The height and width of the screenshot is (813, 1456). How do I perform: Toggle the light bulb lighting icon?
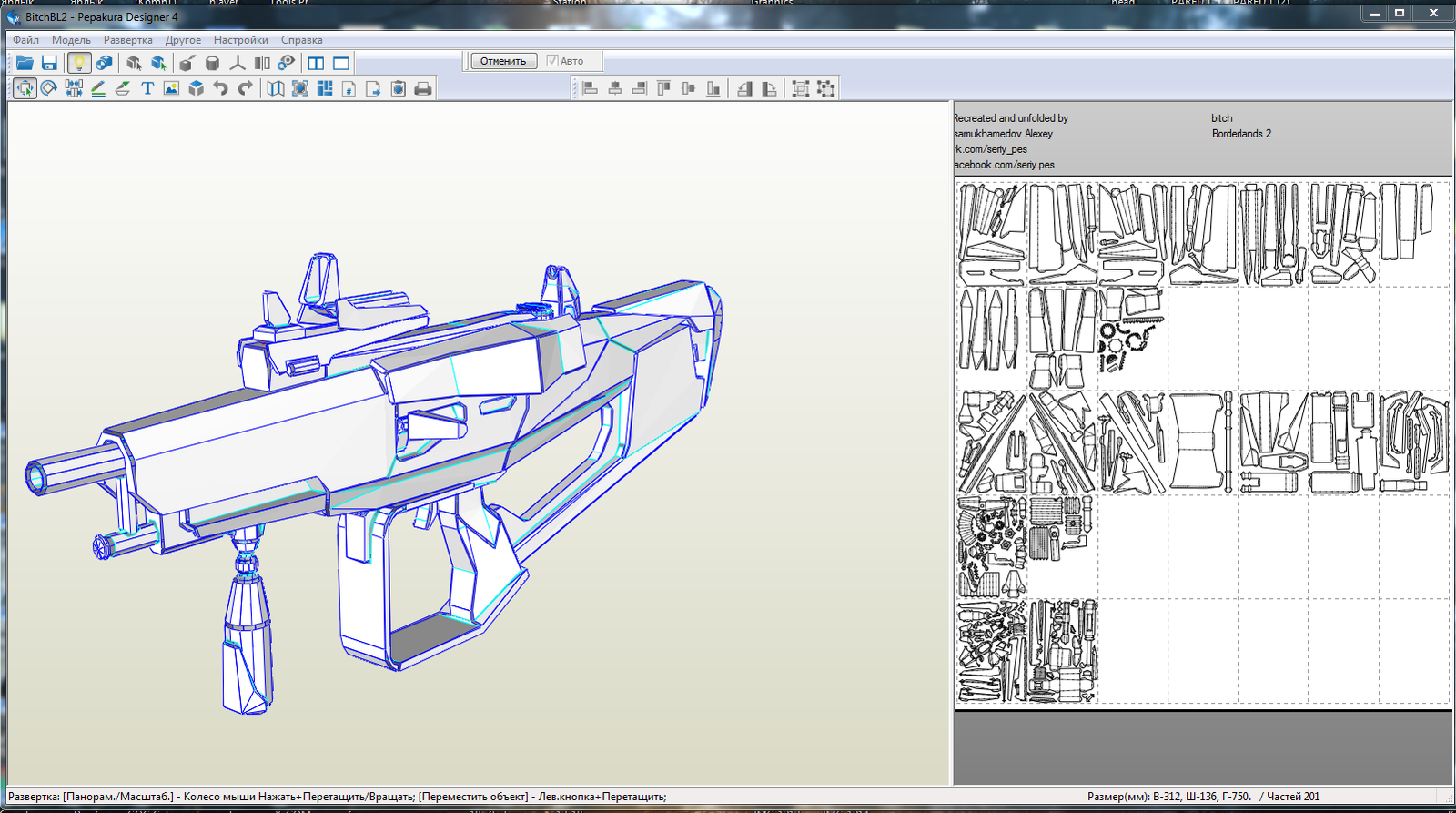(79, 63)
